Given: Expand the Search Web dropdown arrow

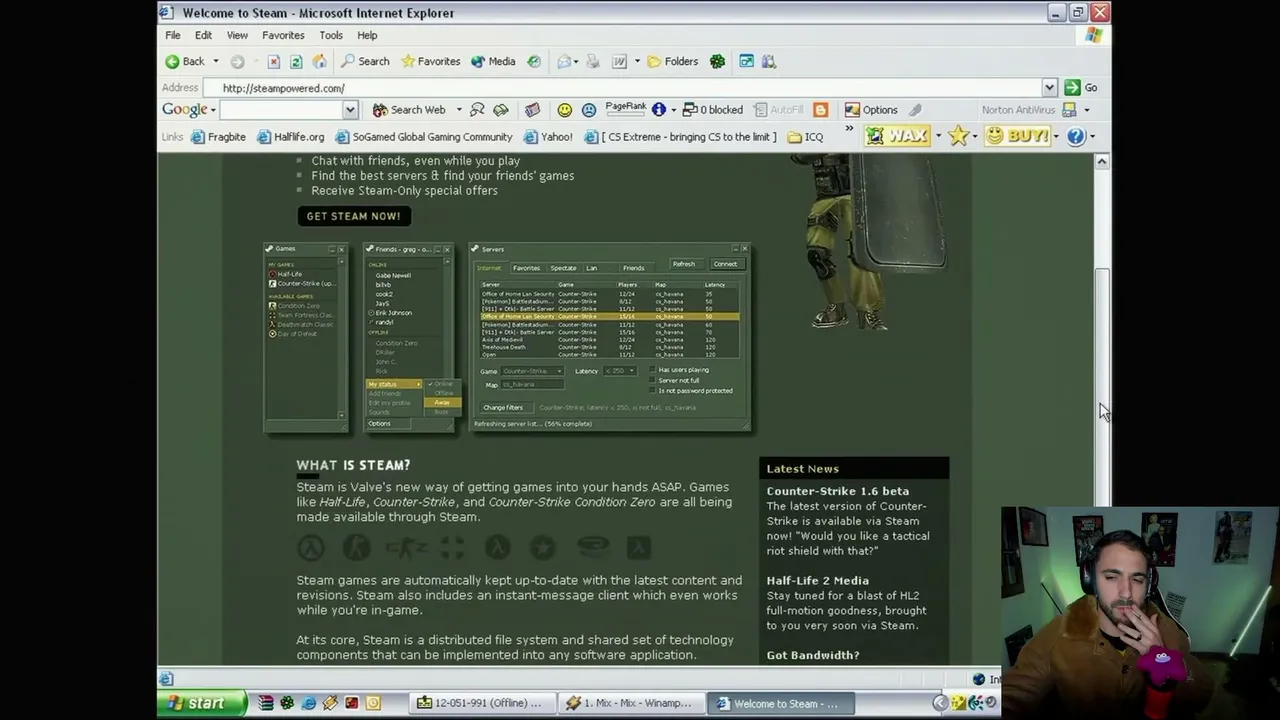Looking at the screenshot, I should pos(459,110).
